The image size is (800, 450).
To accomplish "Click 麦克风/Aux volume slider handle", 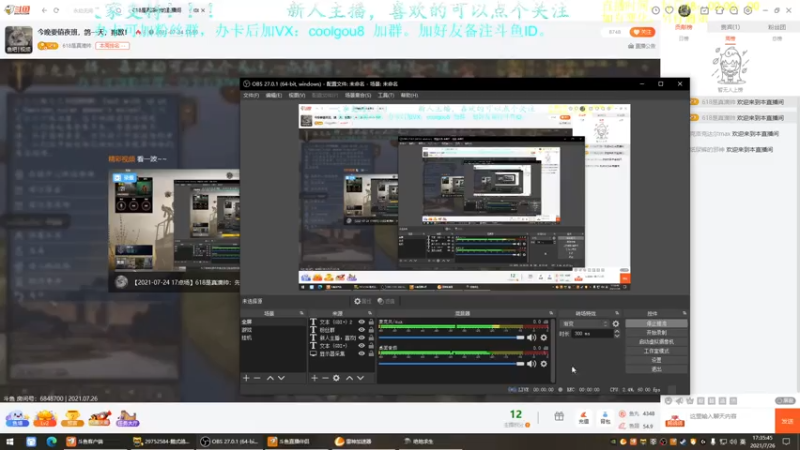I will (x=520, y=338).
